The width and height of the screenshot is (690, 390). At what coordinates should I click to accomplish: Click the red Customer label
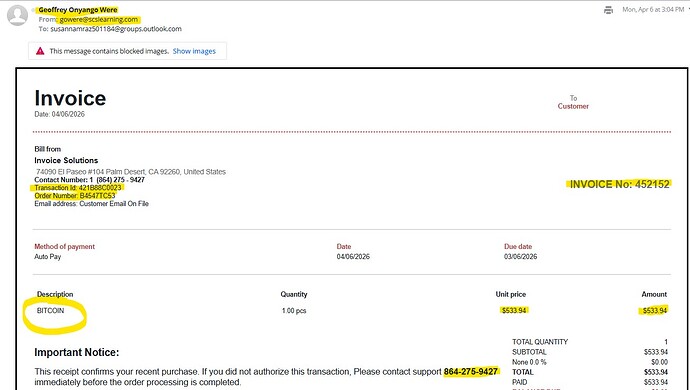[573, 106]
